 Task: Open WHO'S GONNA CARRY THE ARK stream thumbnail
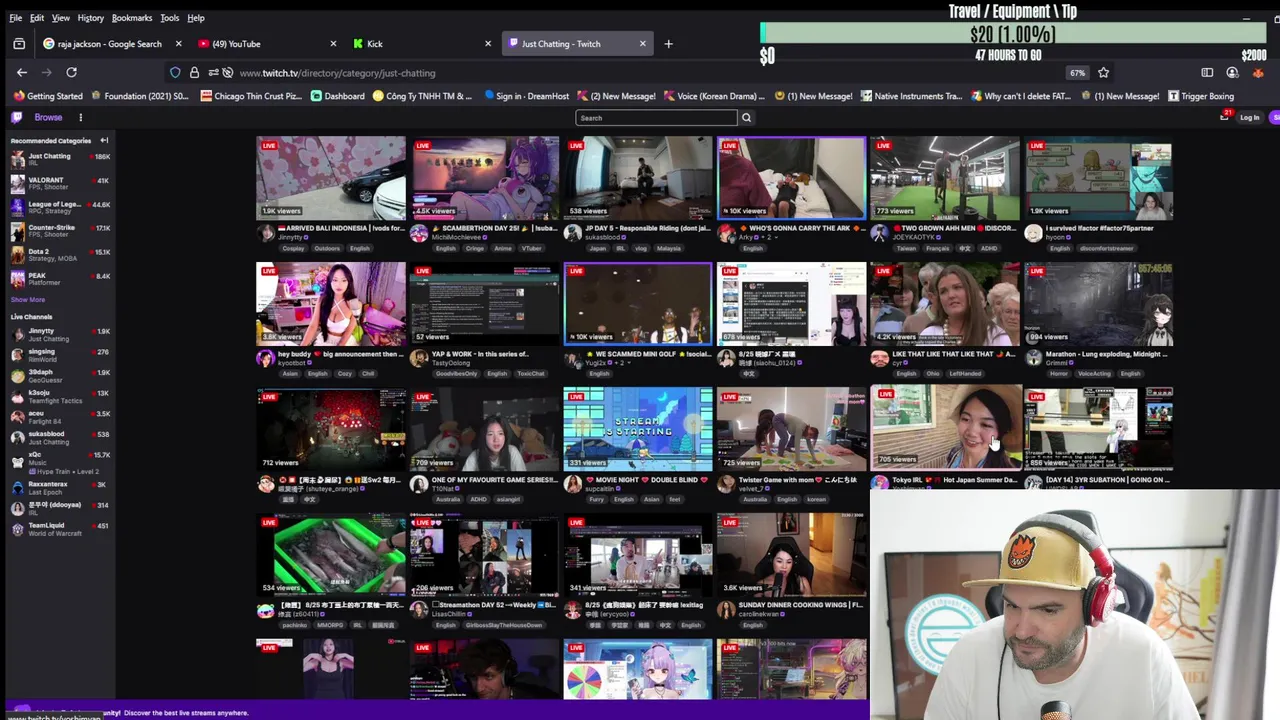pyautogui.click(x=791, y=178)
